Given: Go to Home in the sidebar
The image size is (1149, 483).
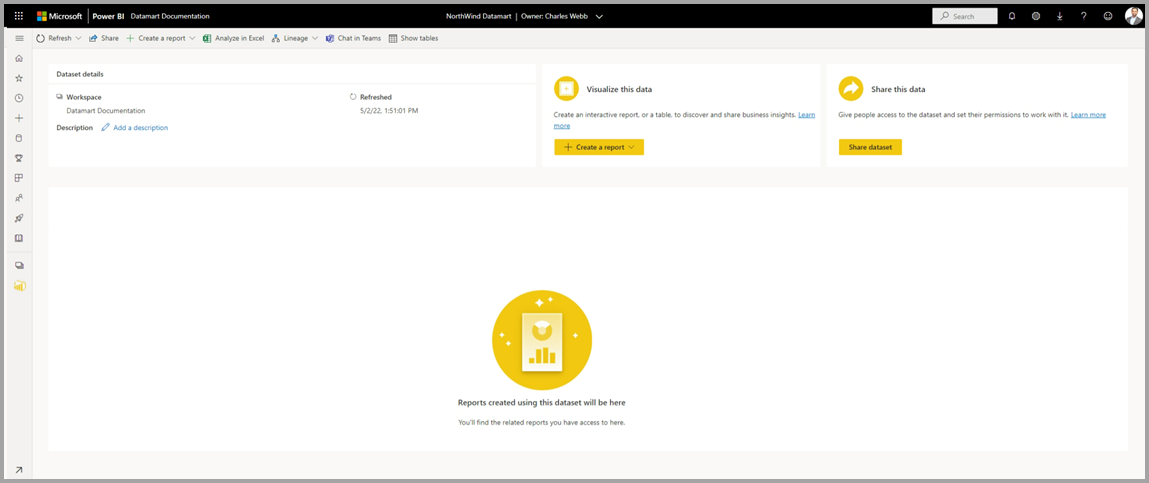Looking at the screenshot, I should [19, 58].
